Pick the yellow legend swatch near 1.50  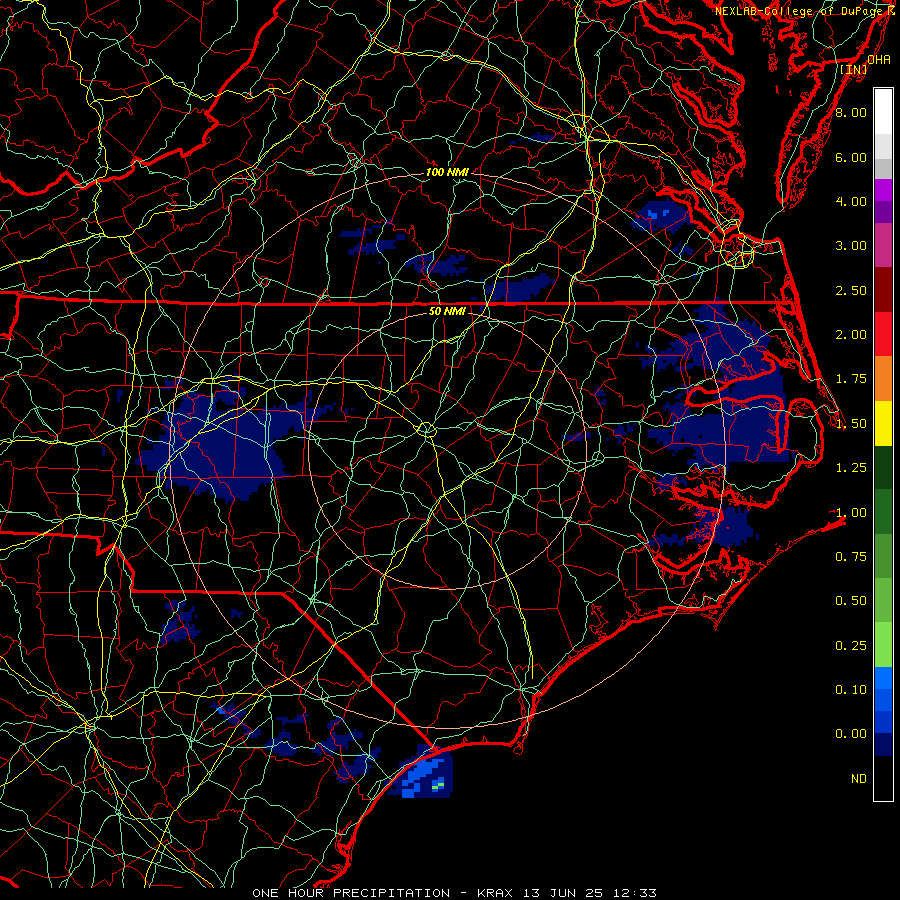click(883, 424)
